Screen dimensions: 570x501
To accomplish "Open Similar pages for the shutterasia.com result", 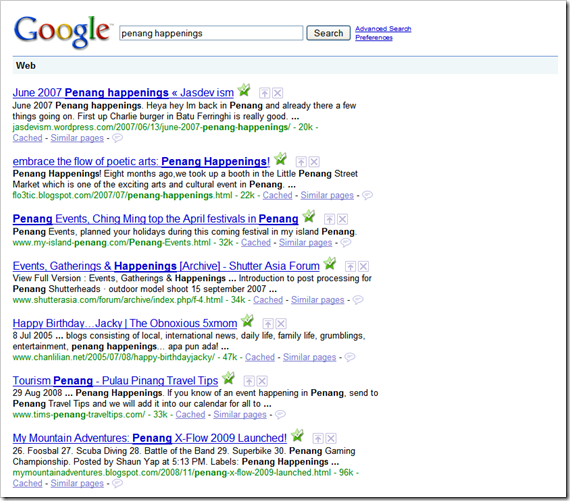I will [x=317, y=300].
